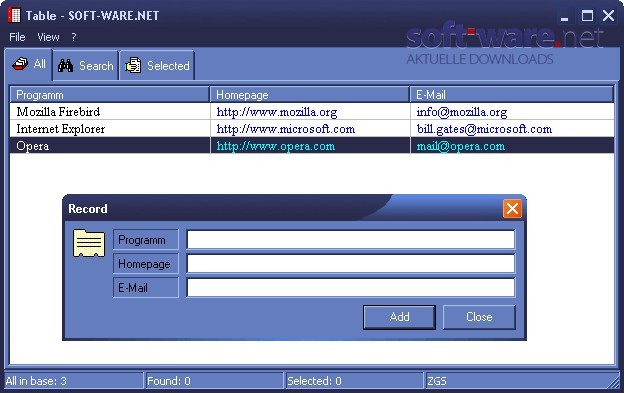
Task: Click the E-Mail label in Record dialog
Action: 146,287
